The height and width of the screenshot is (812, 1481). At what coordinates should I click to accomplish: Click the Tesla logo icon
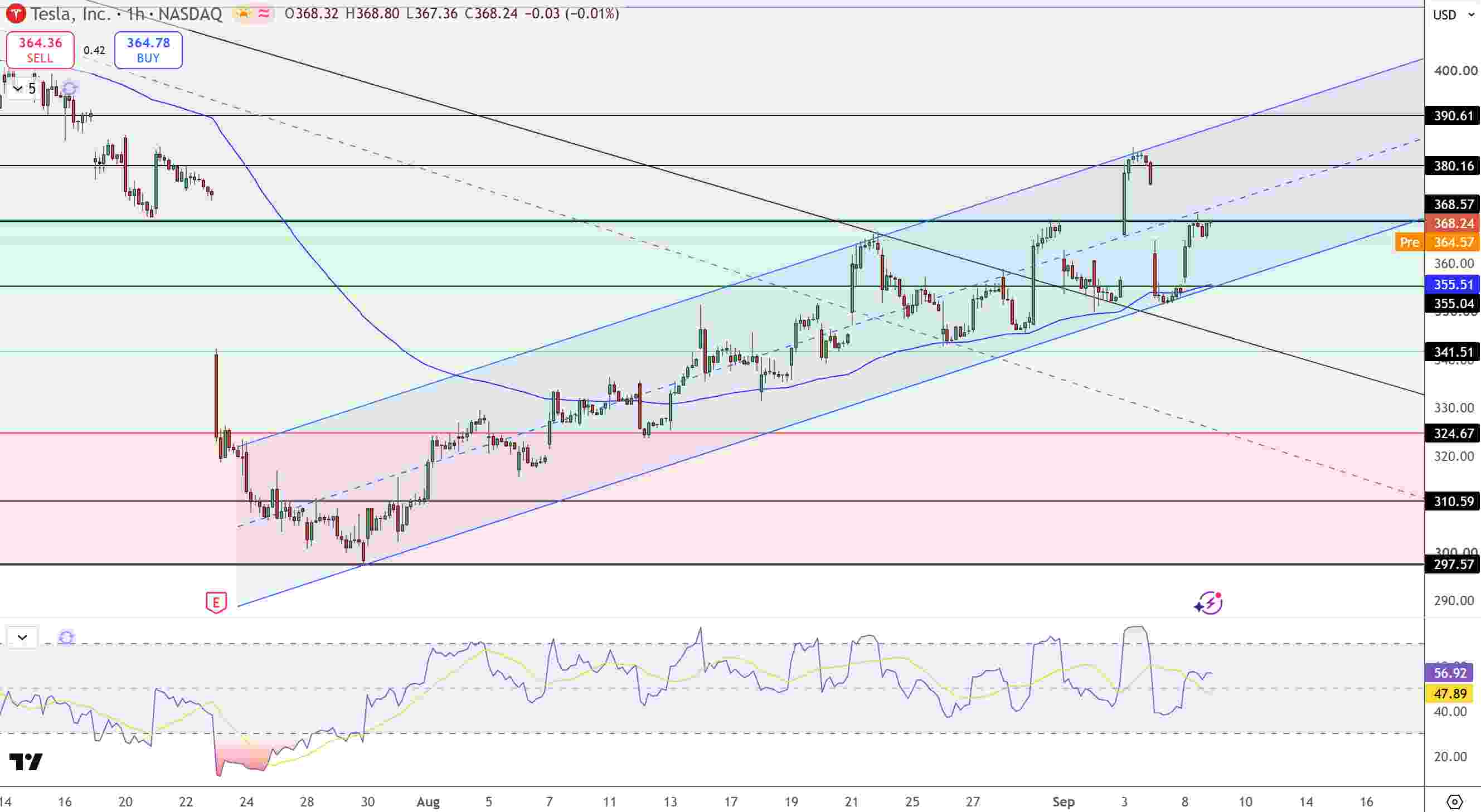click(x=16, y=14)
